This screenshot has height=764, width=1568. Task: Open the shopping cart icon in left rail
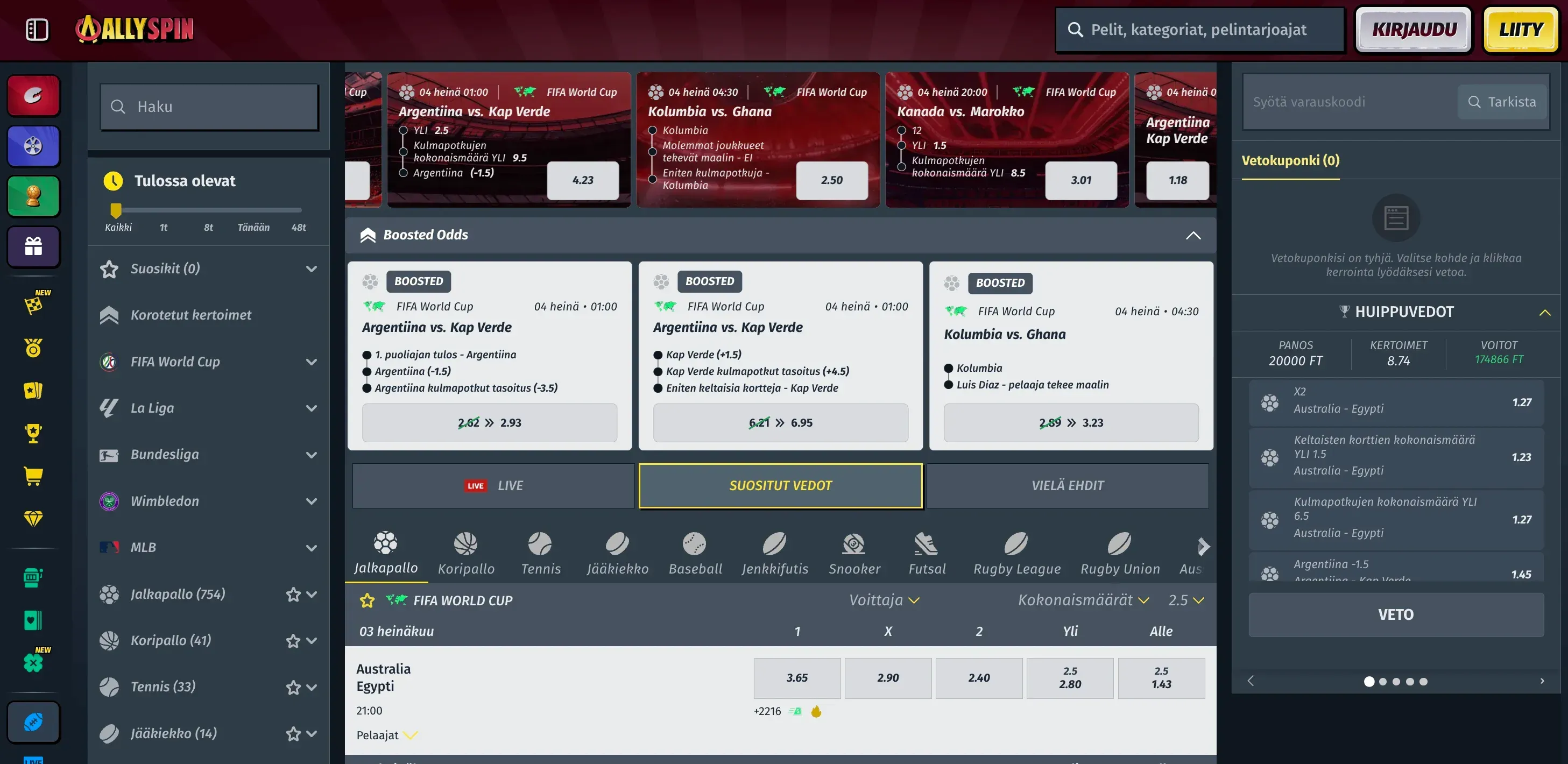pyautogui.click(x=33, y=476)
